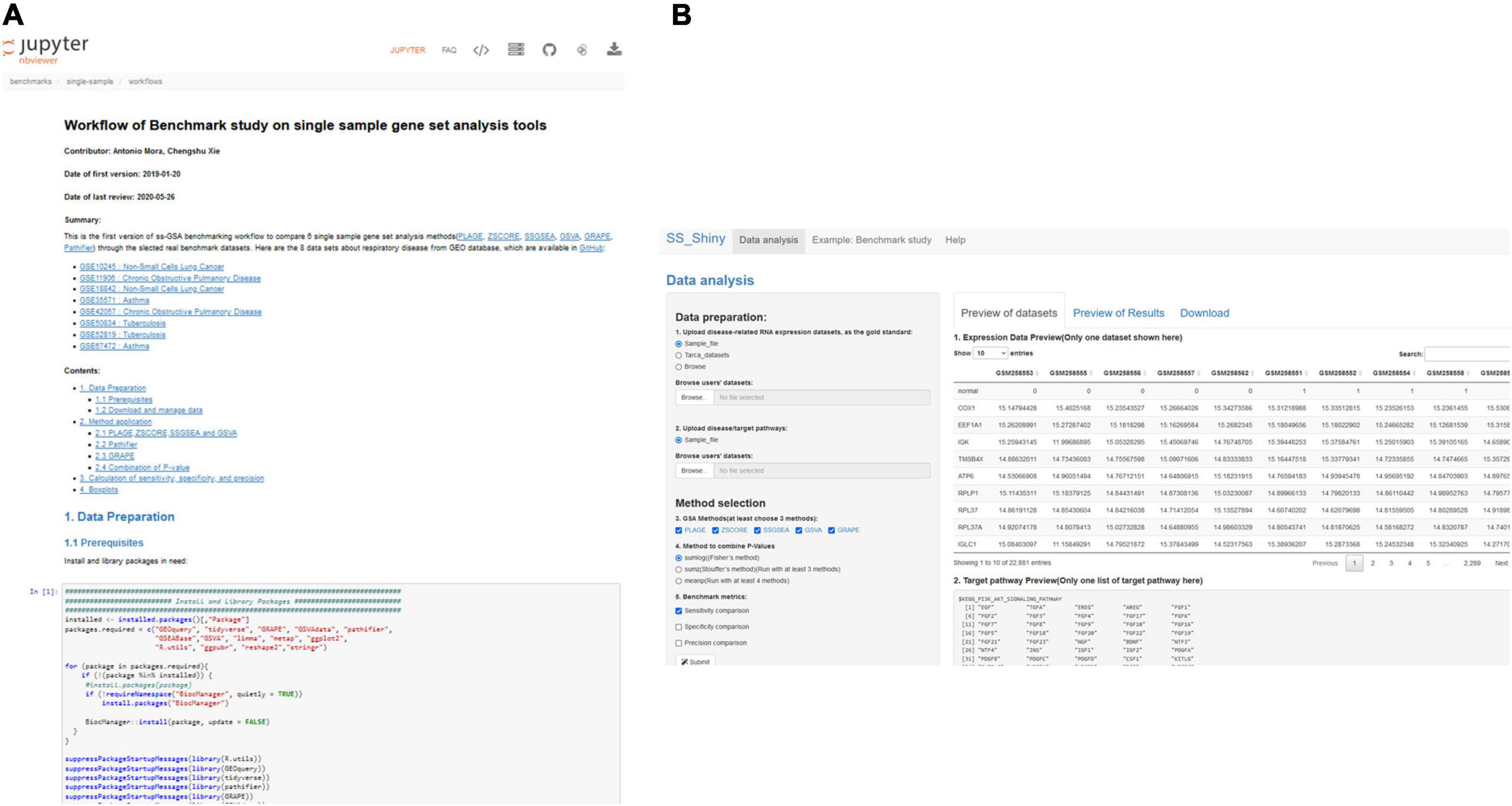
Task: Toggle the SSGSEA method checkbox
Action: [x=757, y=530]
